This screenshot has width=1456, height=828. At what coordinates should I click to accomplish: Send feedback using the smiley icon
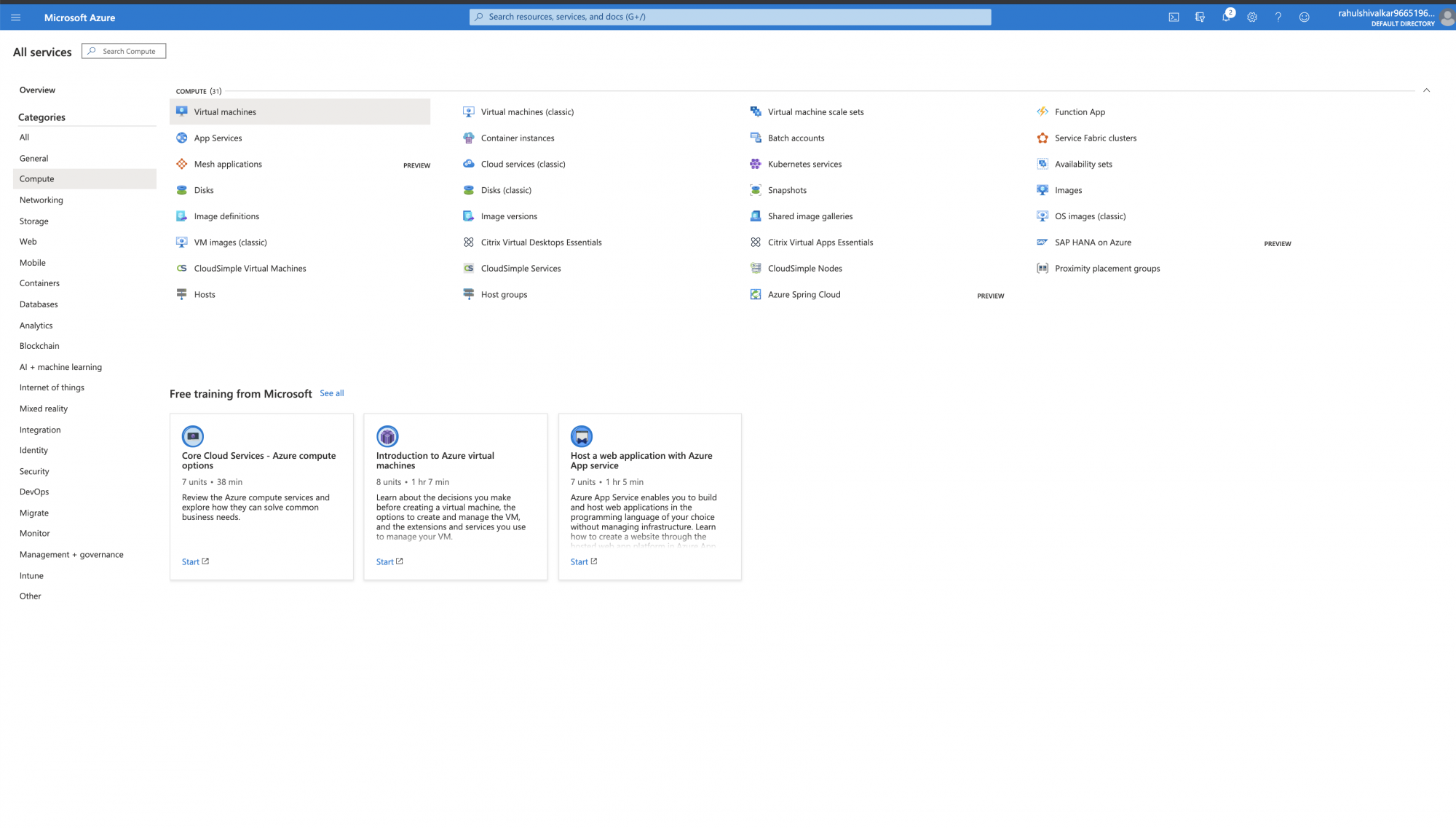(x=1305, y=16)
